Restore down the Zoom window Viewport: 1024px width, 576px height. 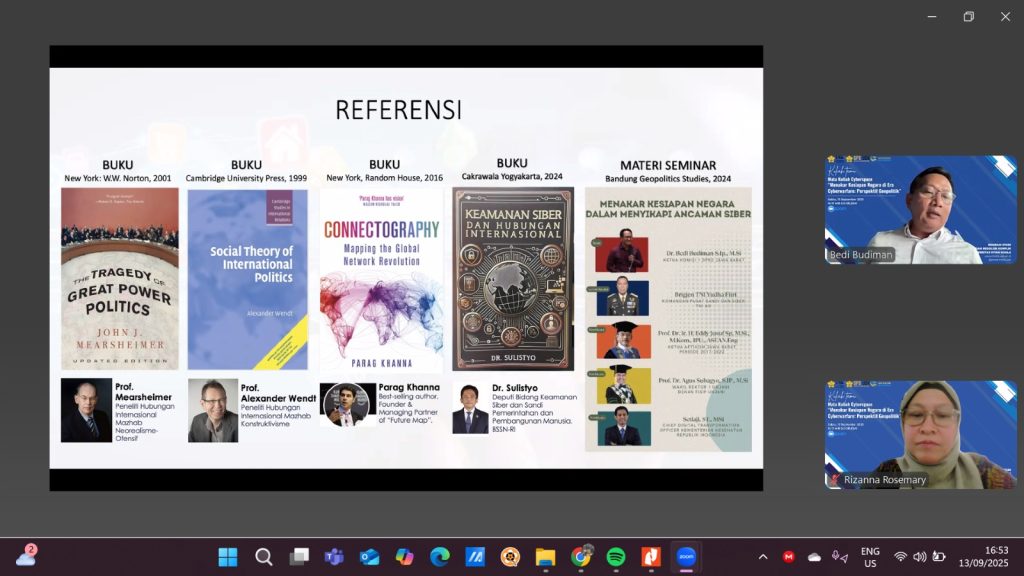point(968,16)
